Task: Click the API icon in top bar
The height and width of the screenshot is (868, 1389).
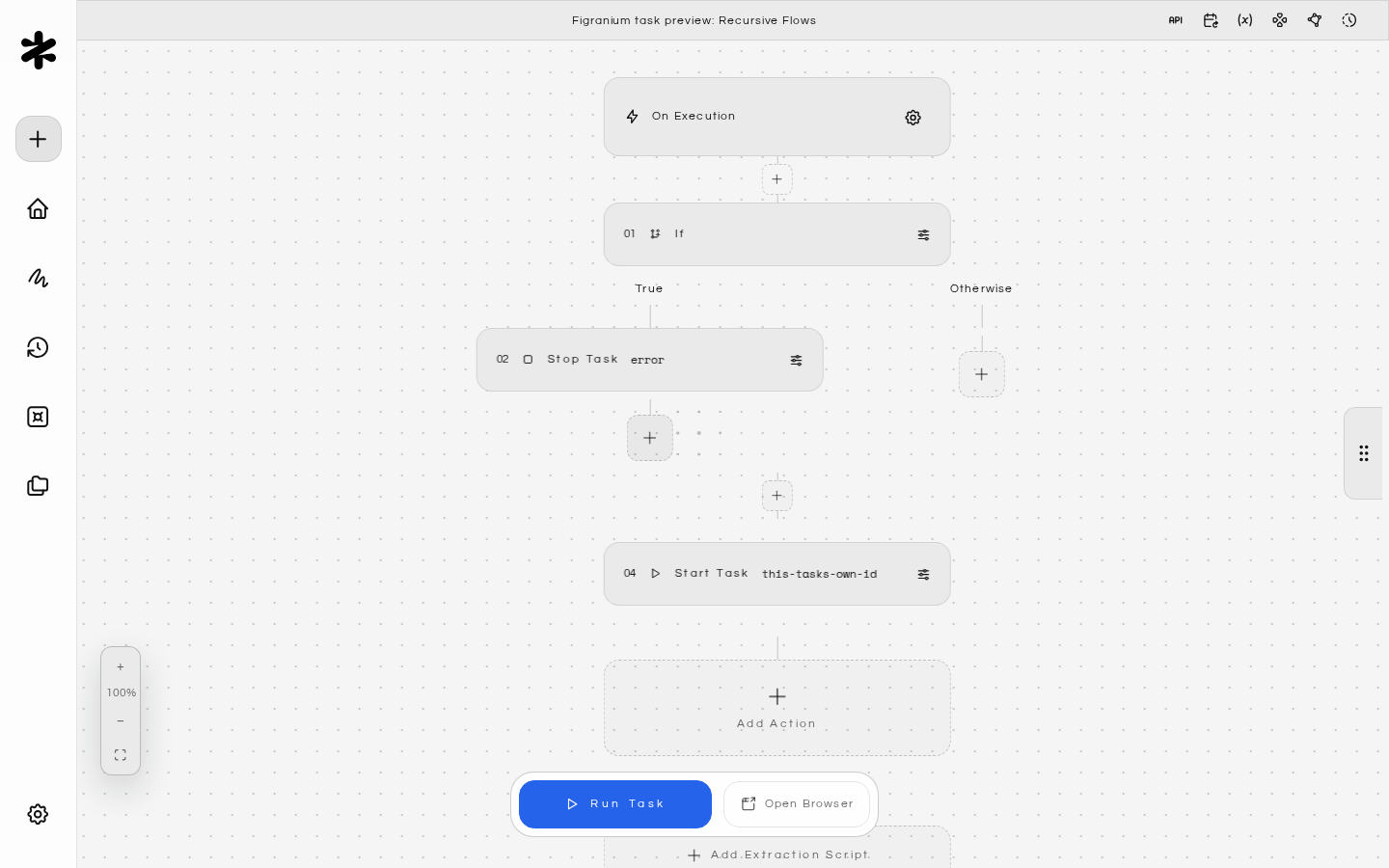Action: (x=1176, y=20)
